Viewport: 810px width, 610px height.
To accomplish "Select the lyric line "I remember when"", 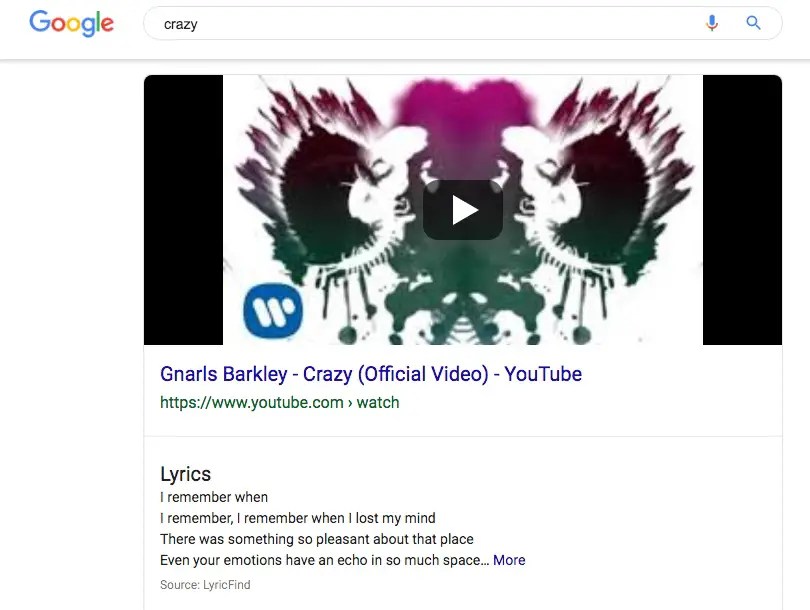I will [214, 497].
